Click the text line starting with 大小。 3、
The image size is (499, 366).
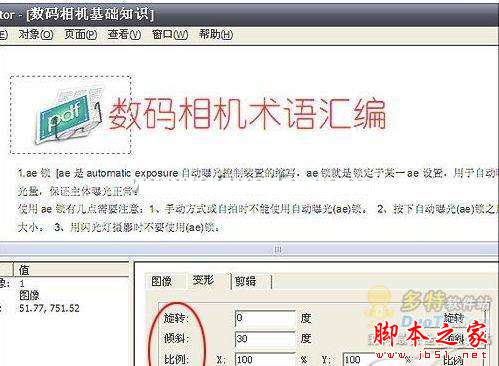coord(119,227)
